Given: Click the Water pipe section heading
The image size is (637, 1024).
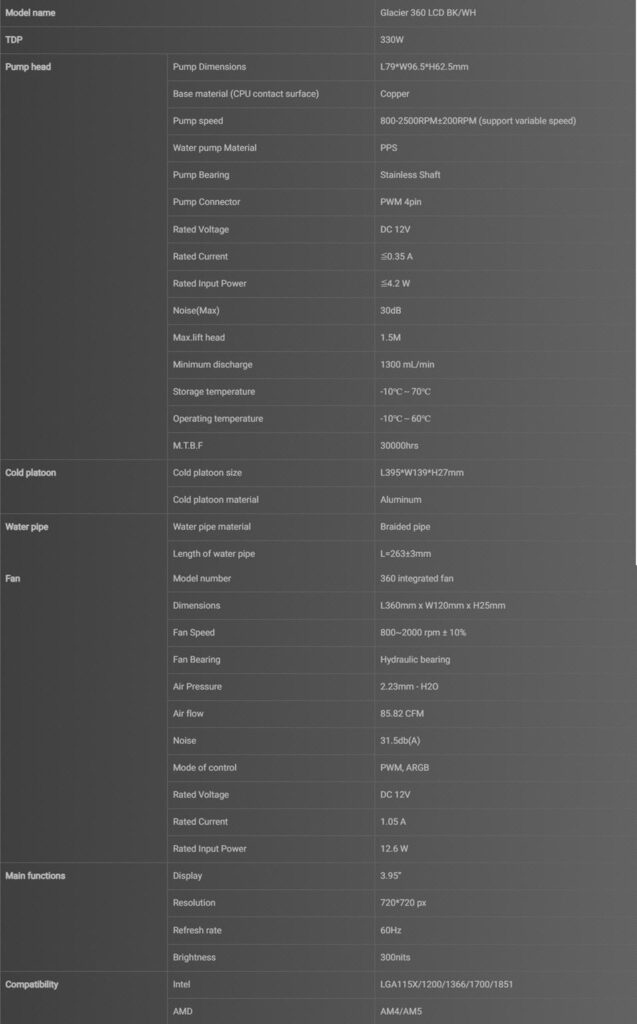Looking at the screenshot, I should (x=27, y=527).
